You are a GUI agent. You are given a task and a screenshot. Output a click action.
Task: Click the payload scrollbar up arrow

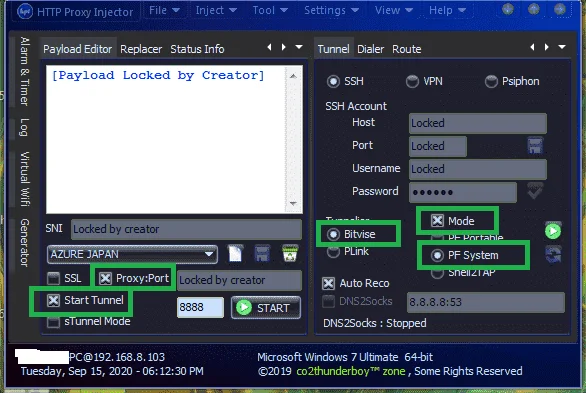click(293, 76)
